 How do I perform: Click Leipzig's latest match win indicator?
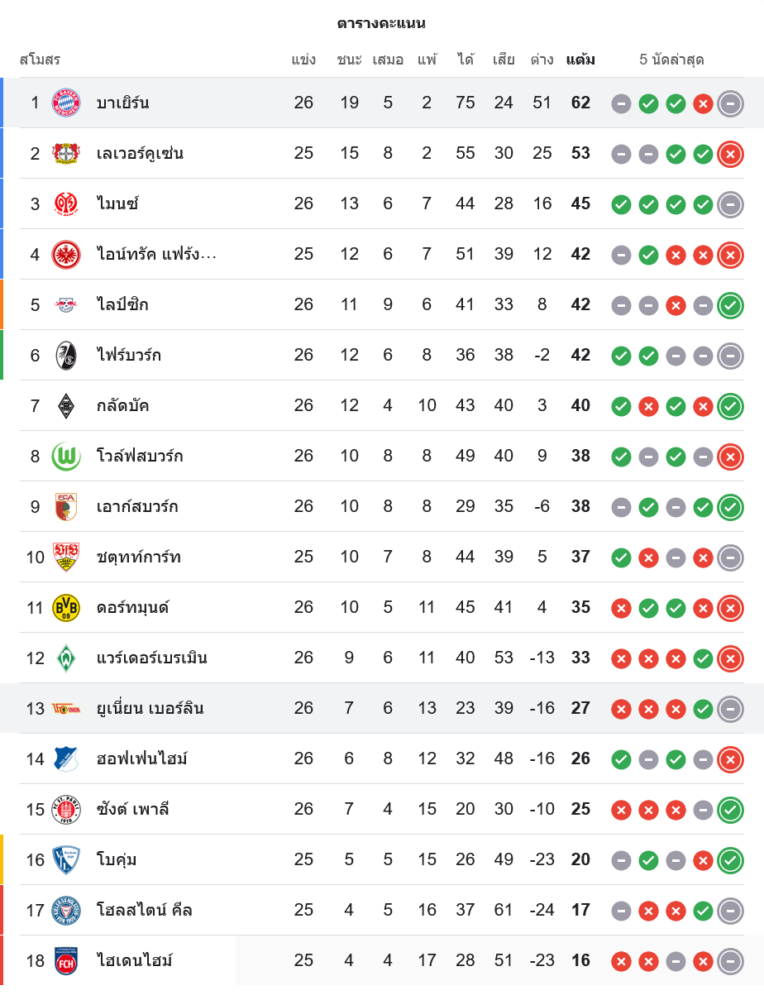730,304
